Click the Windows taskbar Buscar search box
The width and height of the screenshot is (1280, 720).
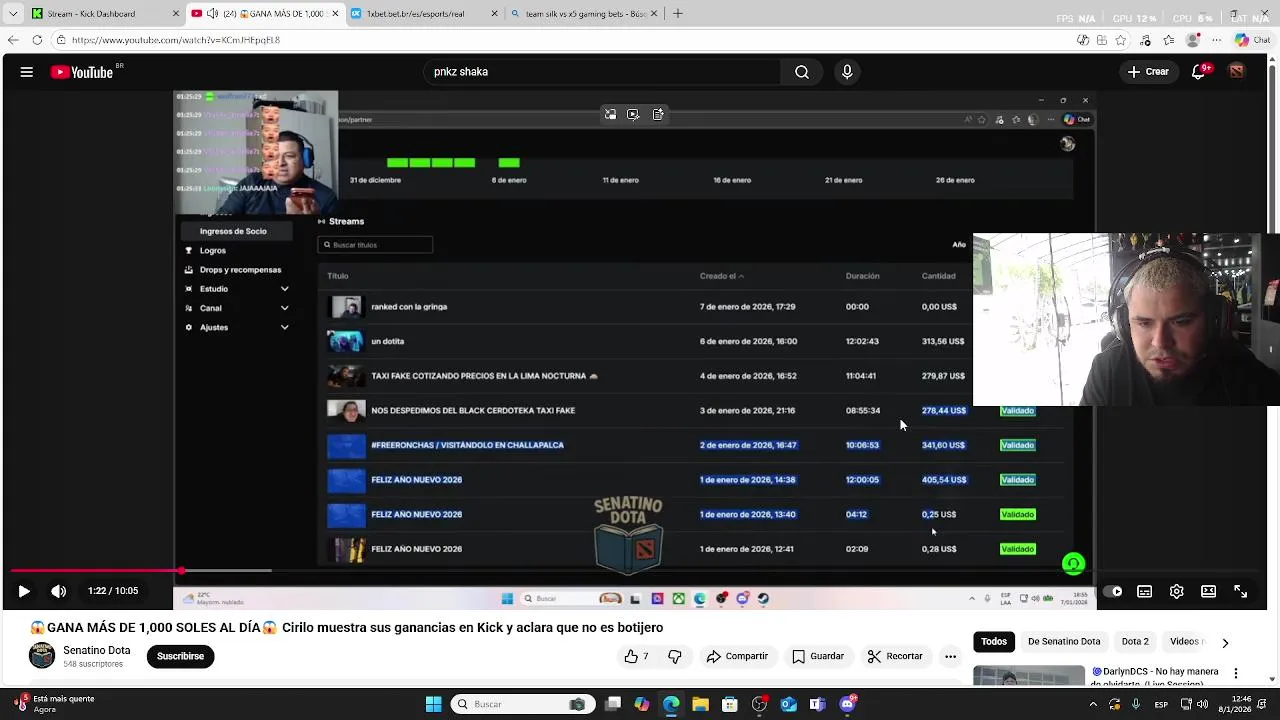tap(522, 704)
